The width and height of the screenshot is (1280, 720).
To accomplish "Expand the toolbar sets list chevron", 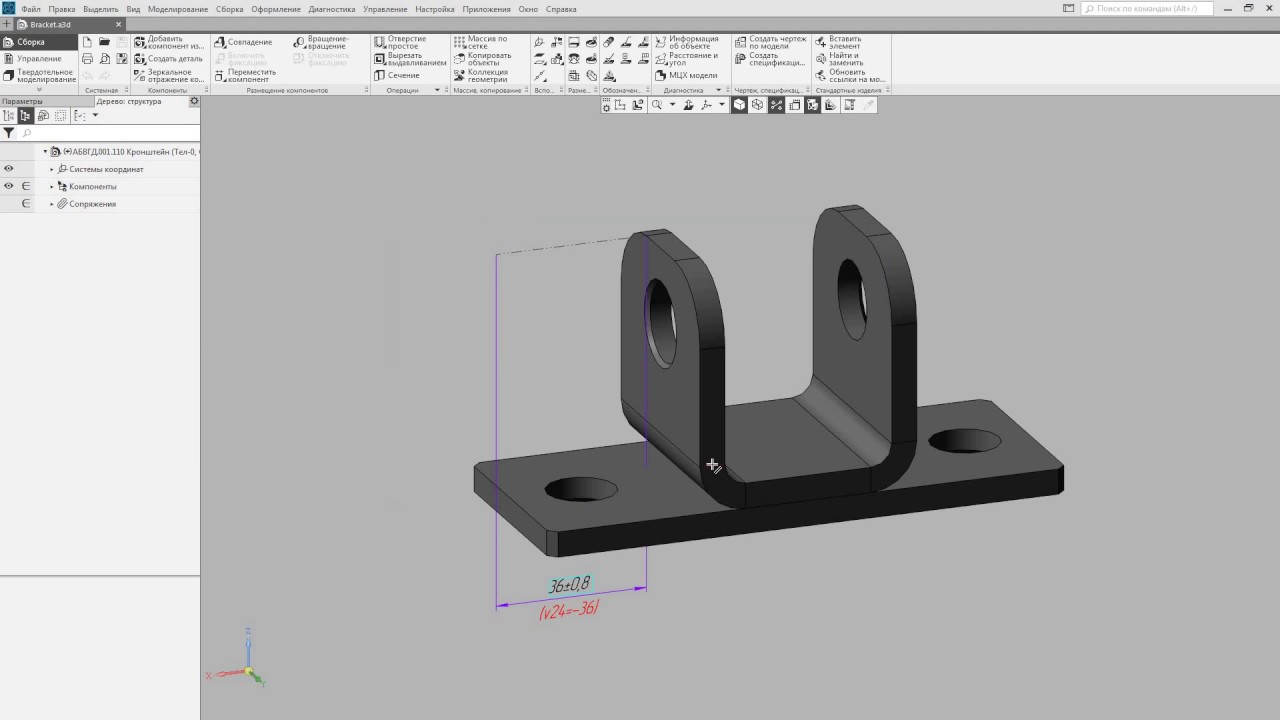I will click(39, 90).
